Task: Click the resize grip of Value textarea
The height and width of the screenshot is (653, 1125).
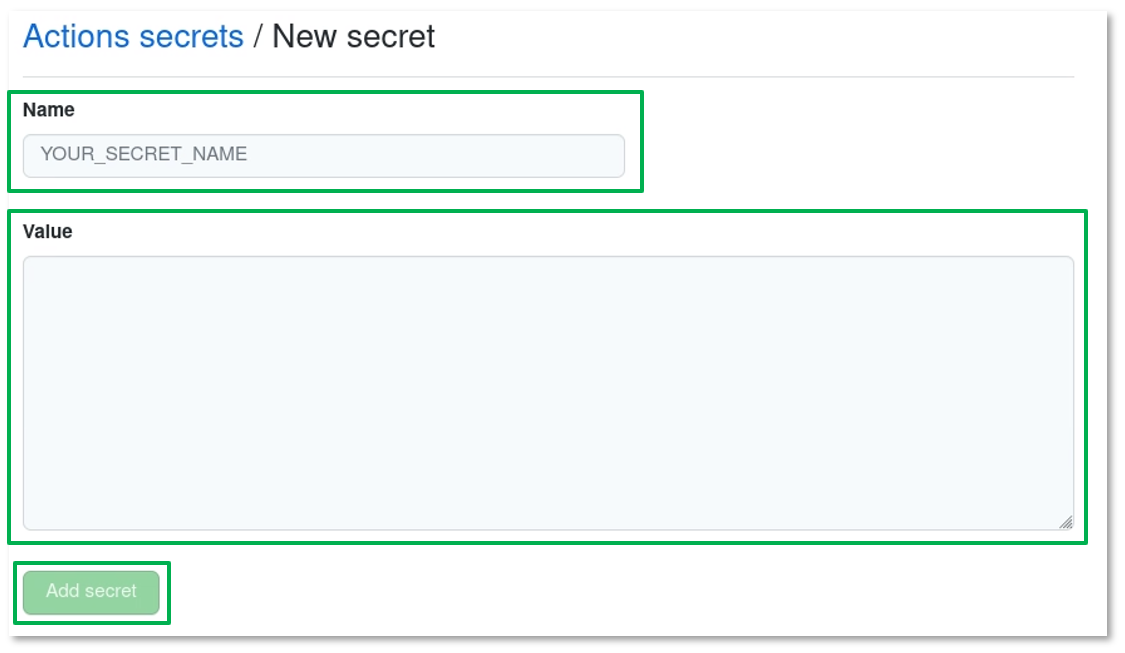Action: (1066, 521)
